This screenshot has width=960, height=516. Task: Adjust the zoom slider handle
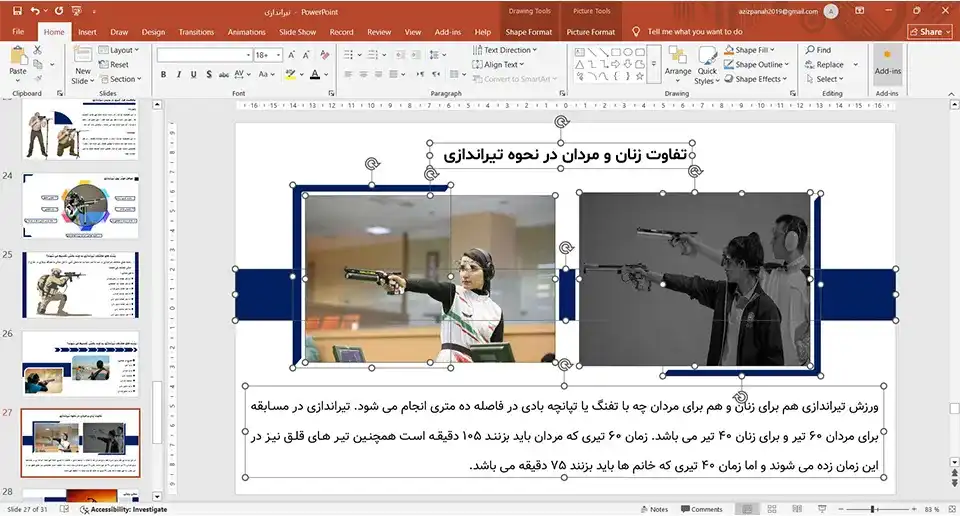pos(873,509)
